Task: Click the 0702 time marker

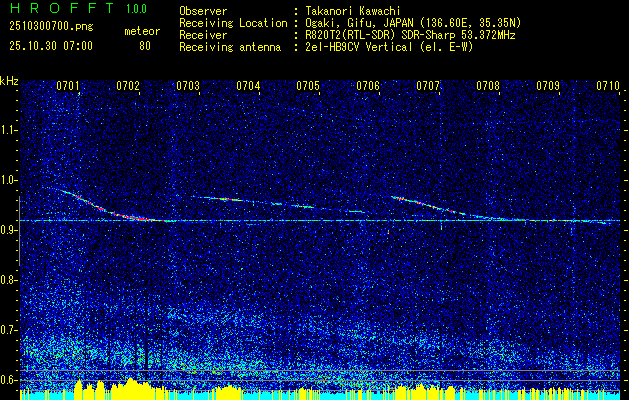Action: (128, 85)
